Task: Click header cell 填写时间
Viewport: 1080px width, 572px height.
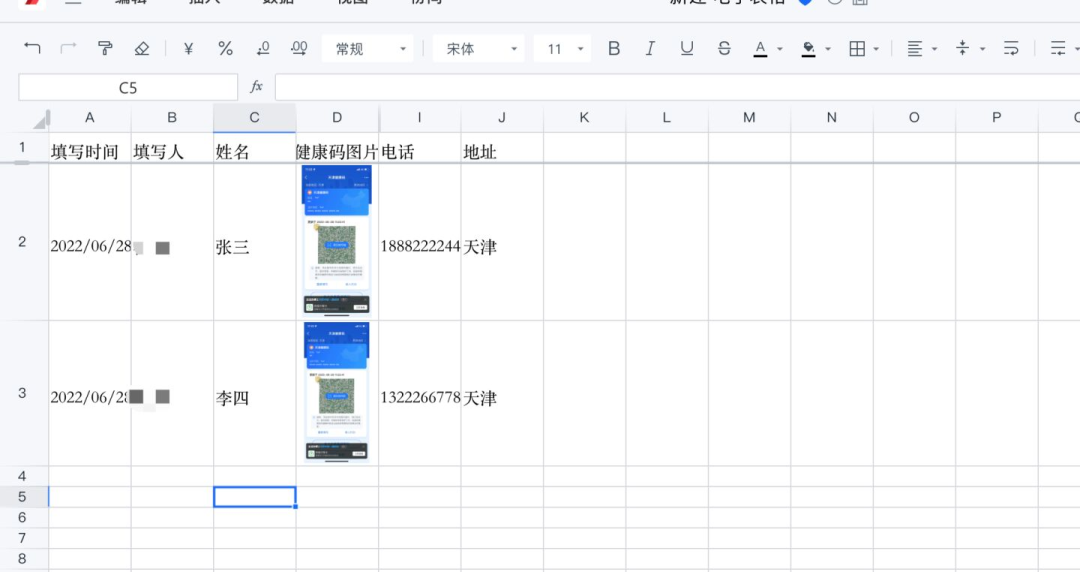Action: point(90,149)
